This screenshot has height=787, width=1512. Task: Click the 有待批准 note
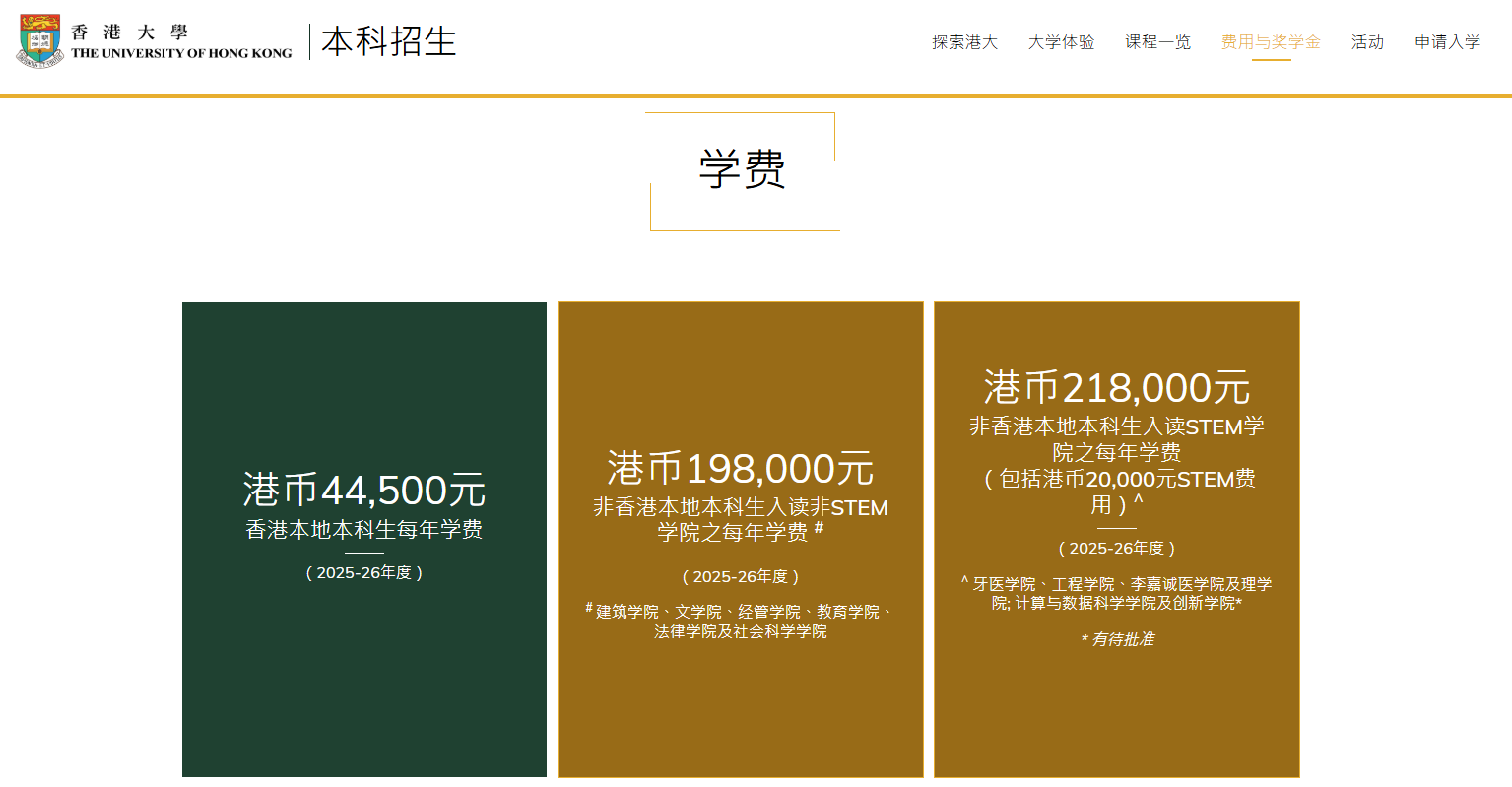click(1117, 639)
